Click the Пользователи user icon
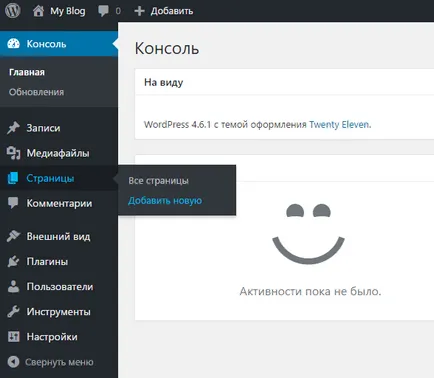The width and height of the screenshot is (434, 378). click(x=13, y=287)
